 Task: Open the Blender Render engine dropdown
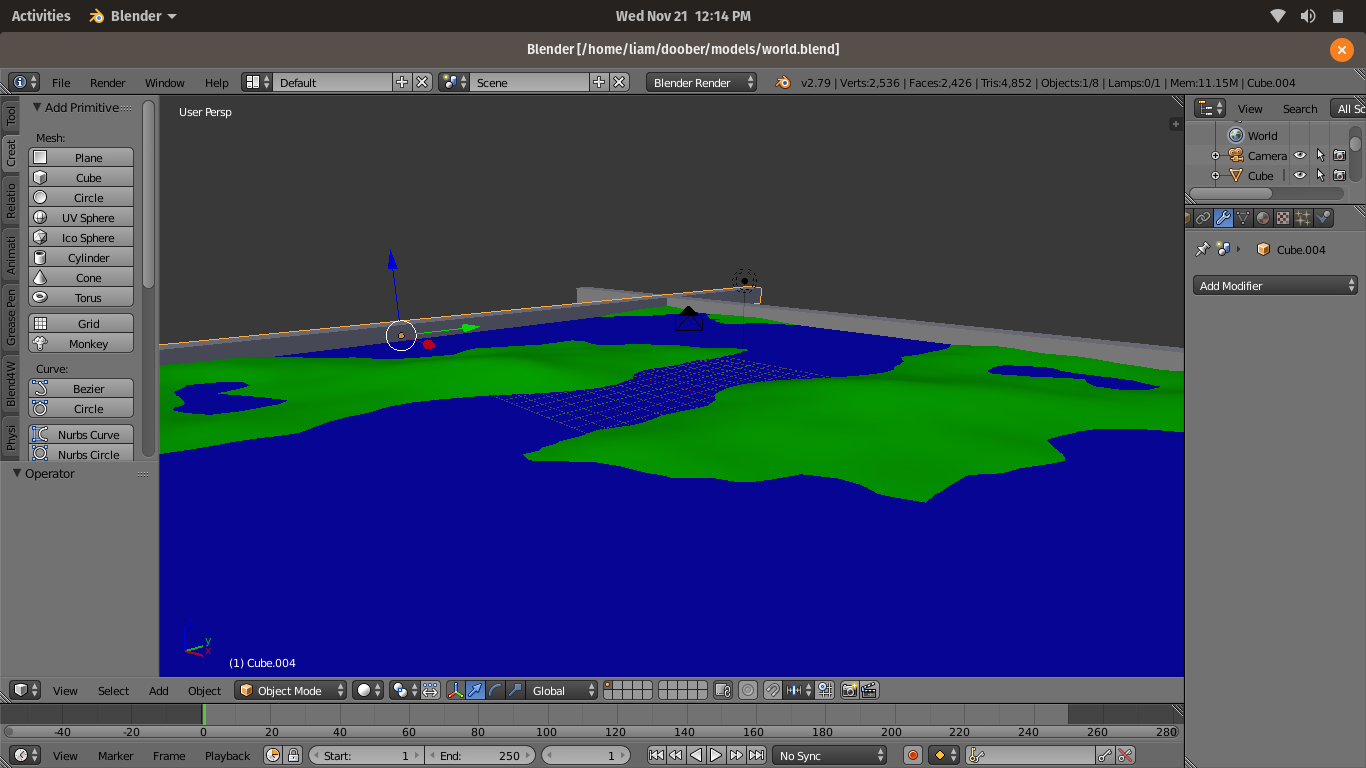701,83
